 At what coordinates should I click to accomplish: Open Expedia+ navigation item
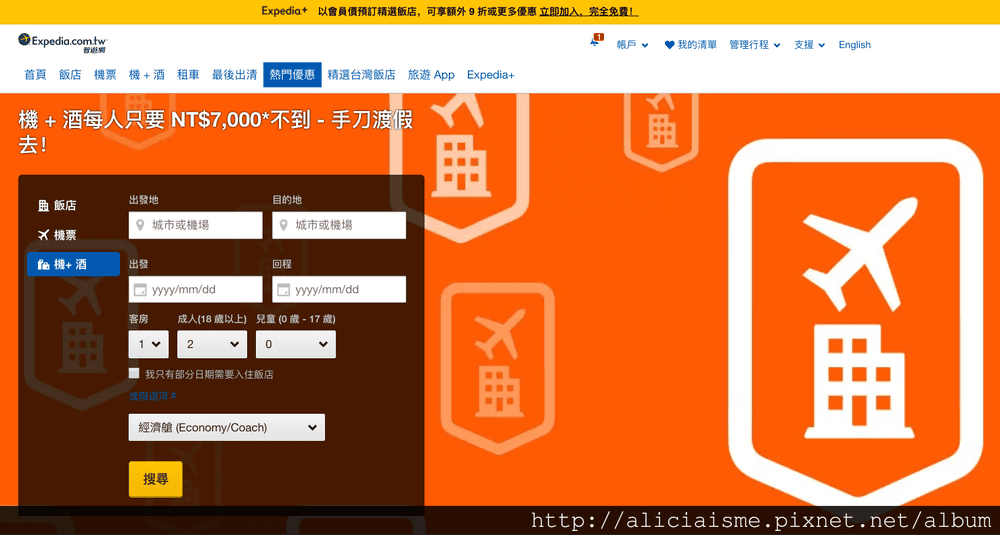490,75
